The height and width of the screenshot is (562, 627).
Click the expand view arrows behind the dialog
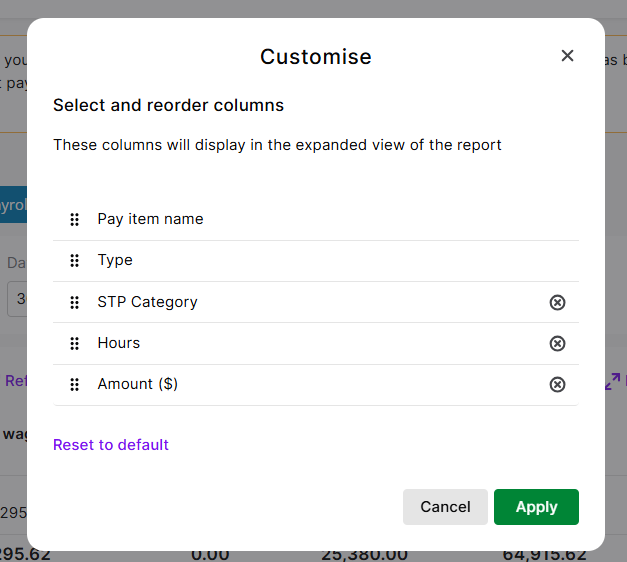(x=613, y=381)
